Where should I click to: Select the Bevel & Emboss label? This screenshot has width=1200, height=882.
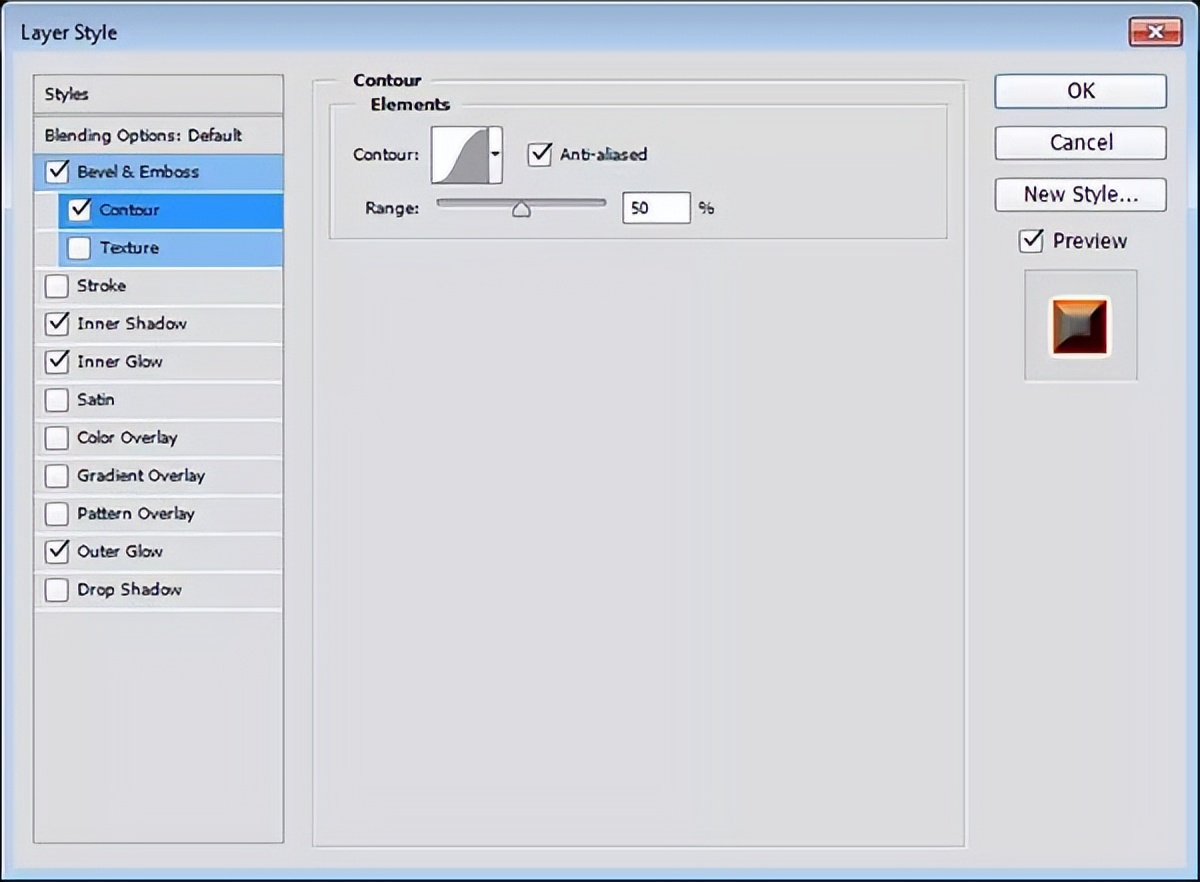(x=138, y=172)
